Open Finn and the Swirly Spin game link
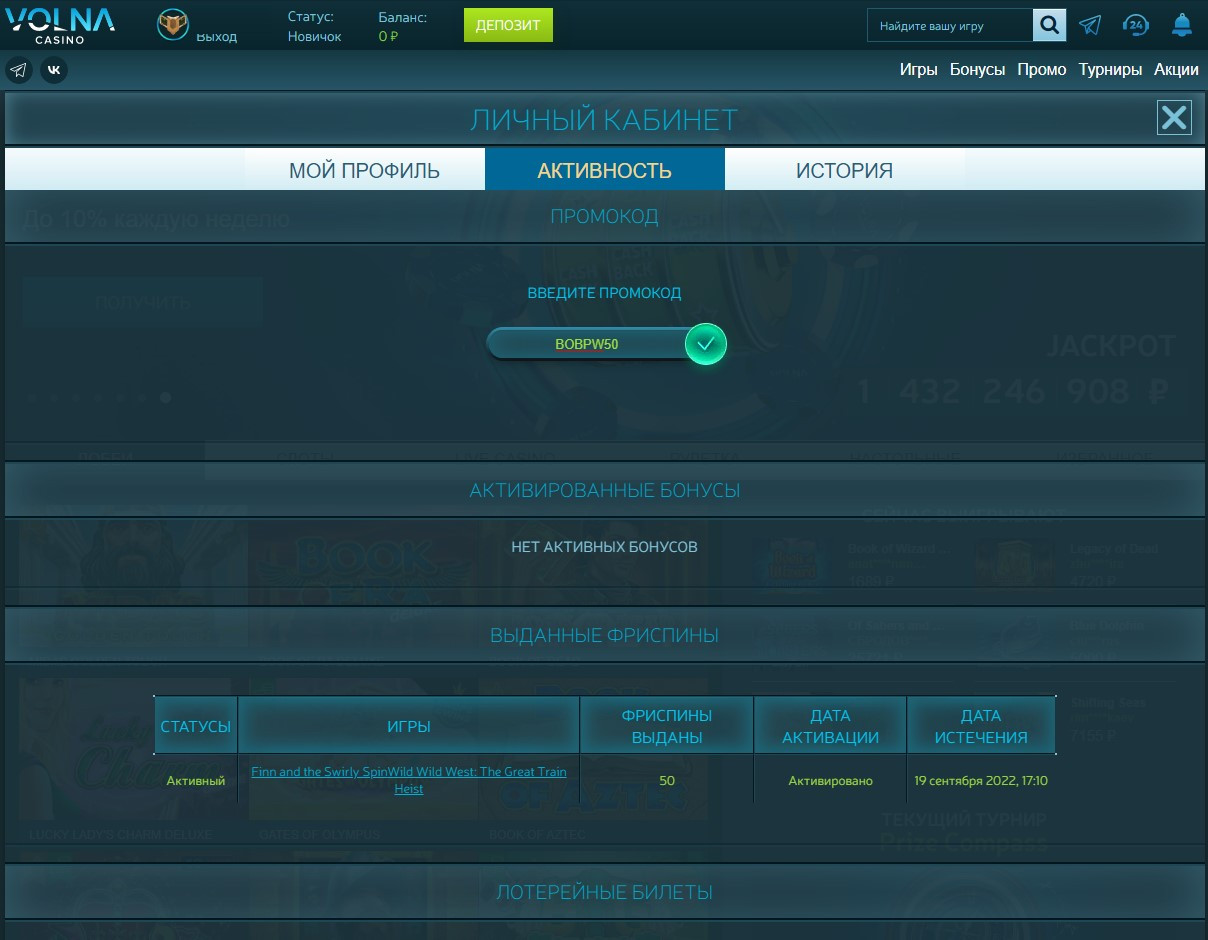This screenshot has width=1208, height=940. (x=322, y=772)
